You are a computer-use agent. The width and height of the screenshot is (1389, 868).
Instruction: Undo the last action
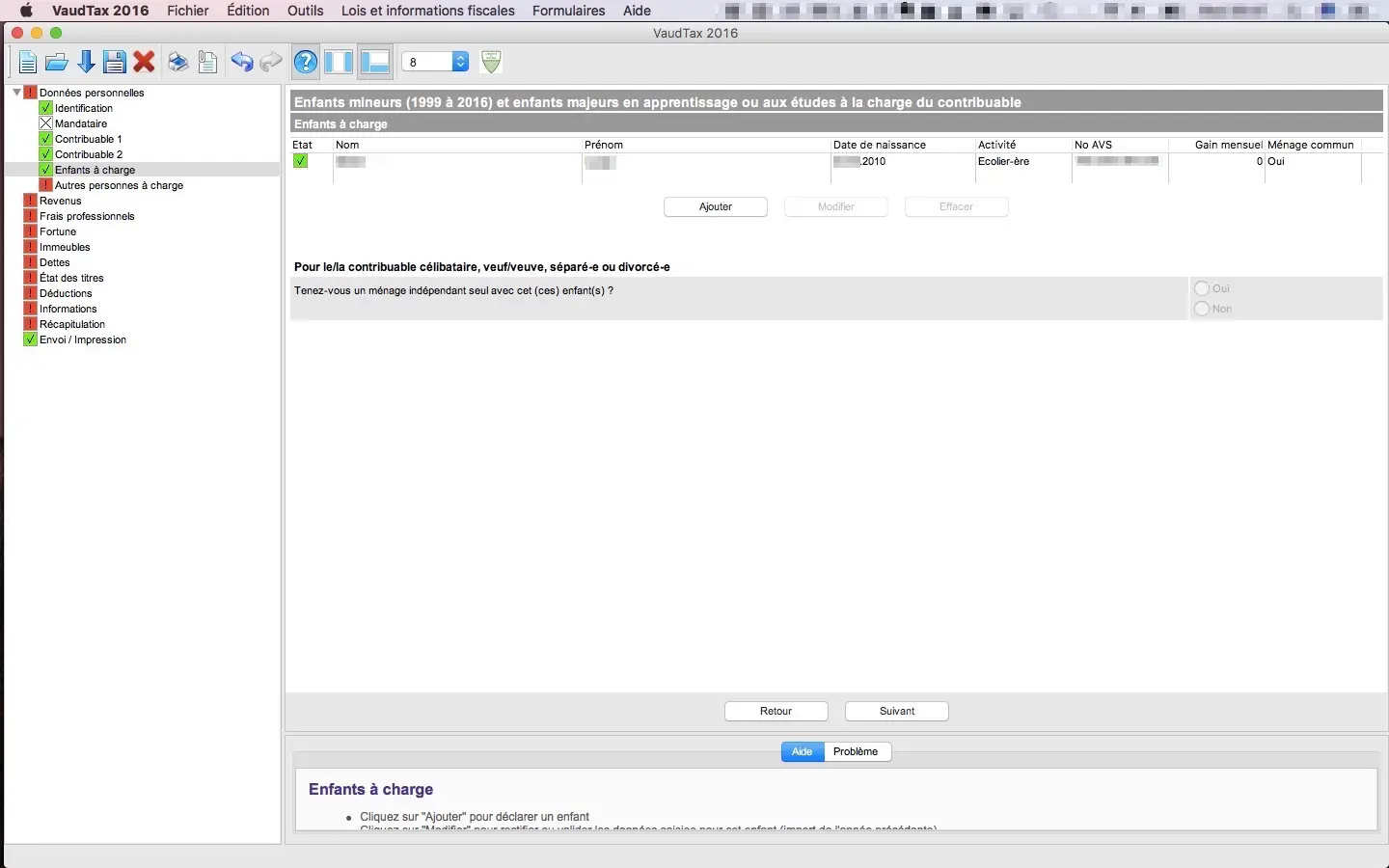point(241,63)
